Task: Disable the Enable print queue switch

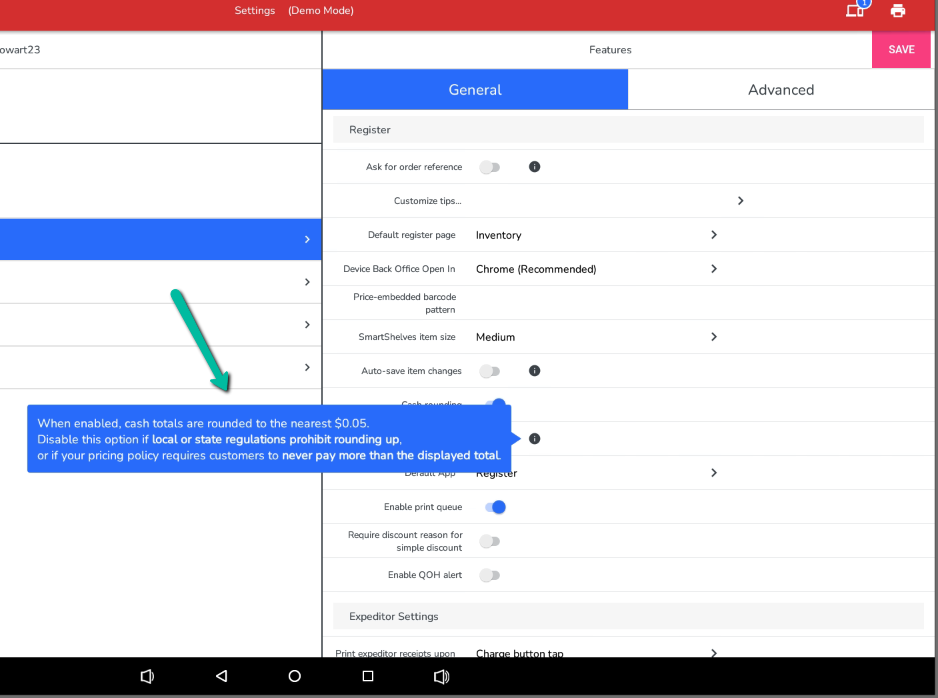Action: click(495, 507)
